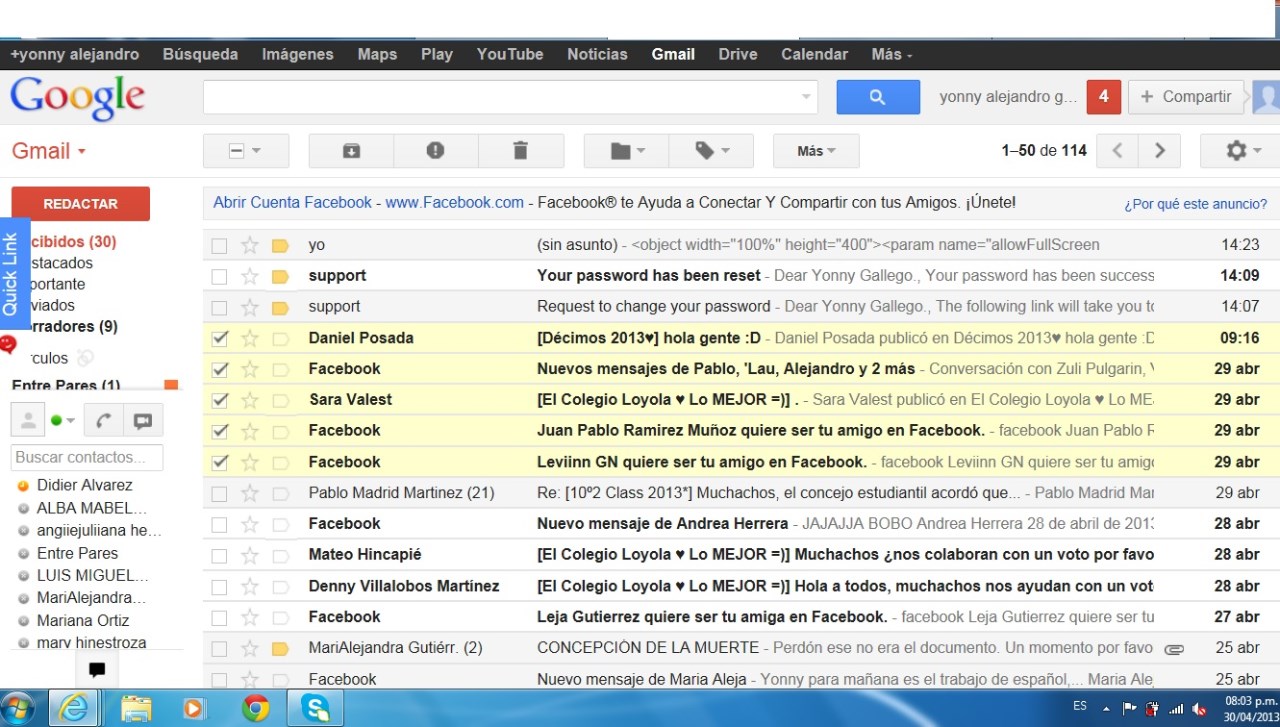
Task: Open Internet Explorer from taskbar
Action: click(74, 709)
